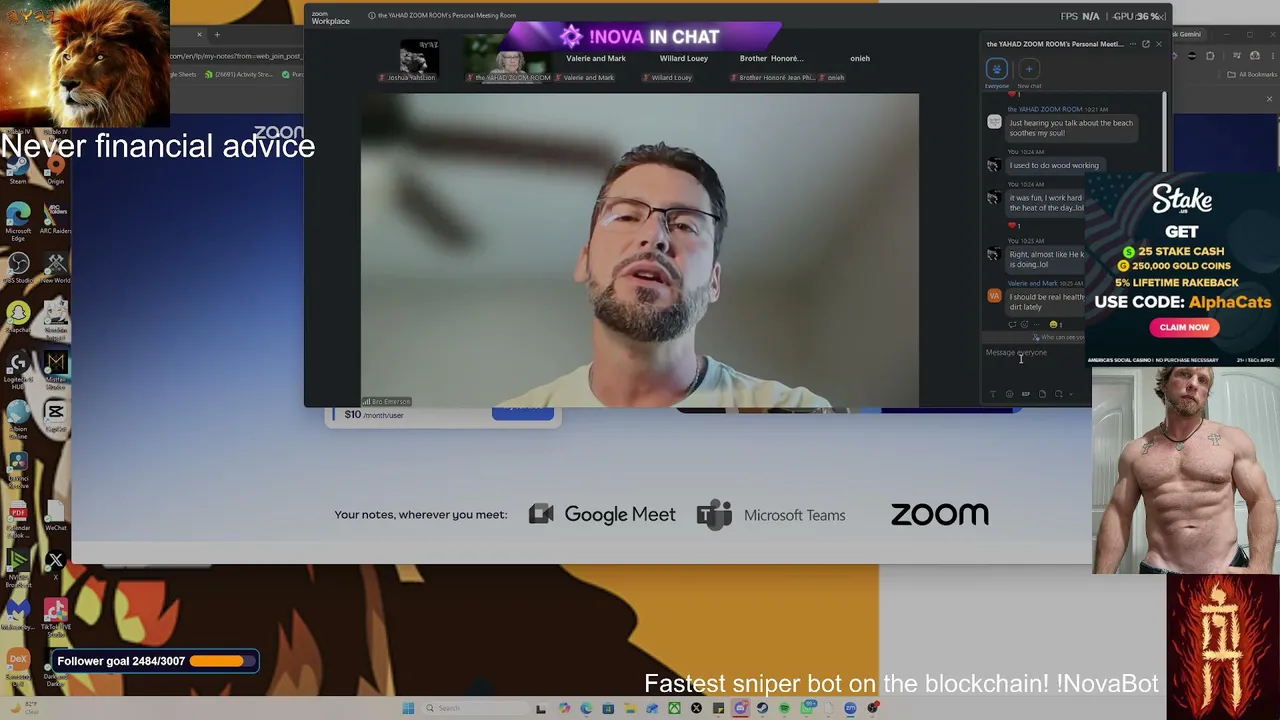Open chat panel more options (three dots)
1280x720 pixels.
(1133, 44)
